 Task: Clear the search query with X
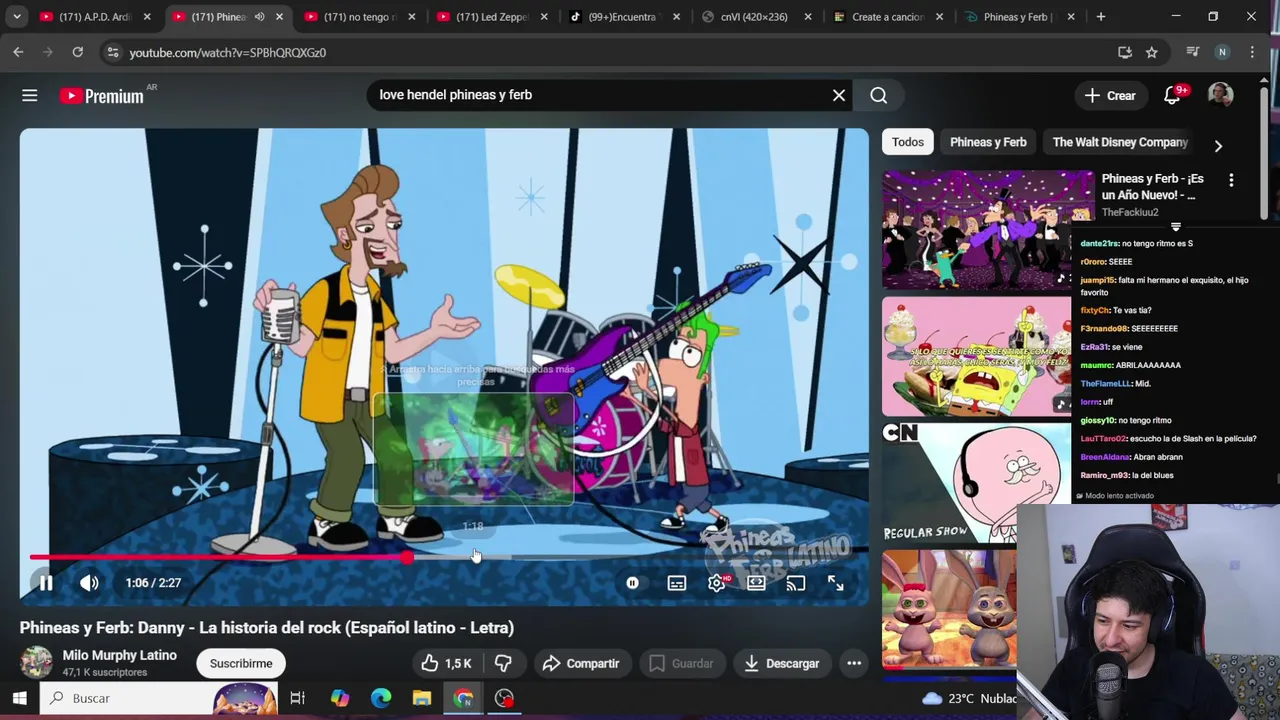point(839,95)
